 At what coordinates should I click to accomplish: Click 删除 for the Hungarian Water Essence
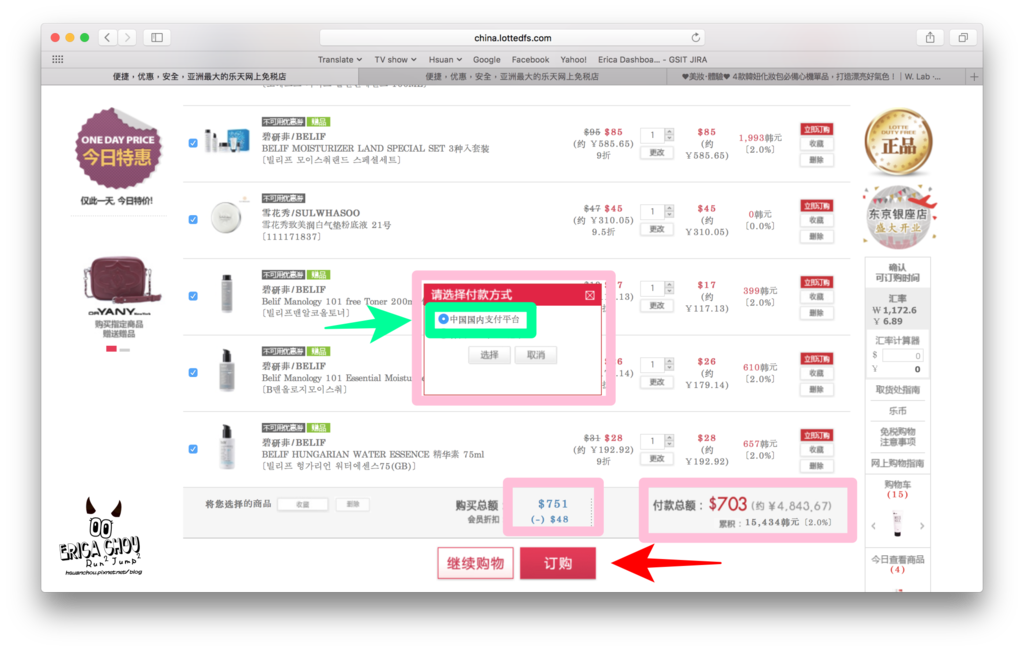pos(817,466)
